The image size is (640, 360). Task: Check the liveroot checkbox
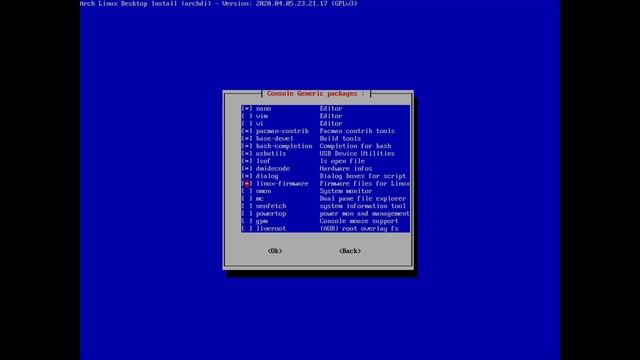247,229
